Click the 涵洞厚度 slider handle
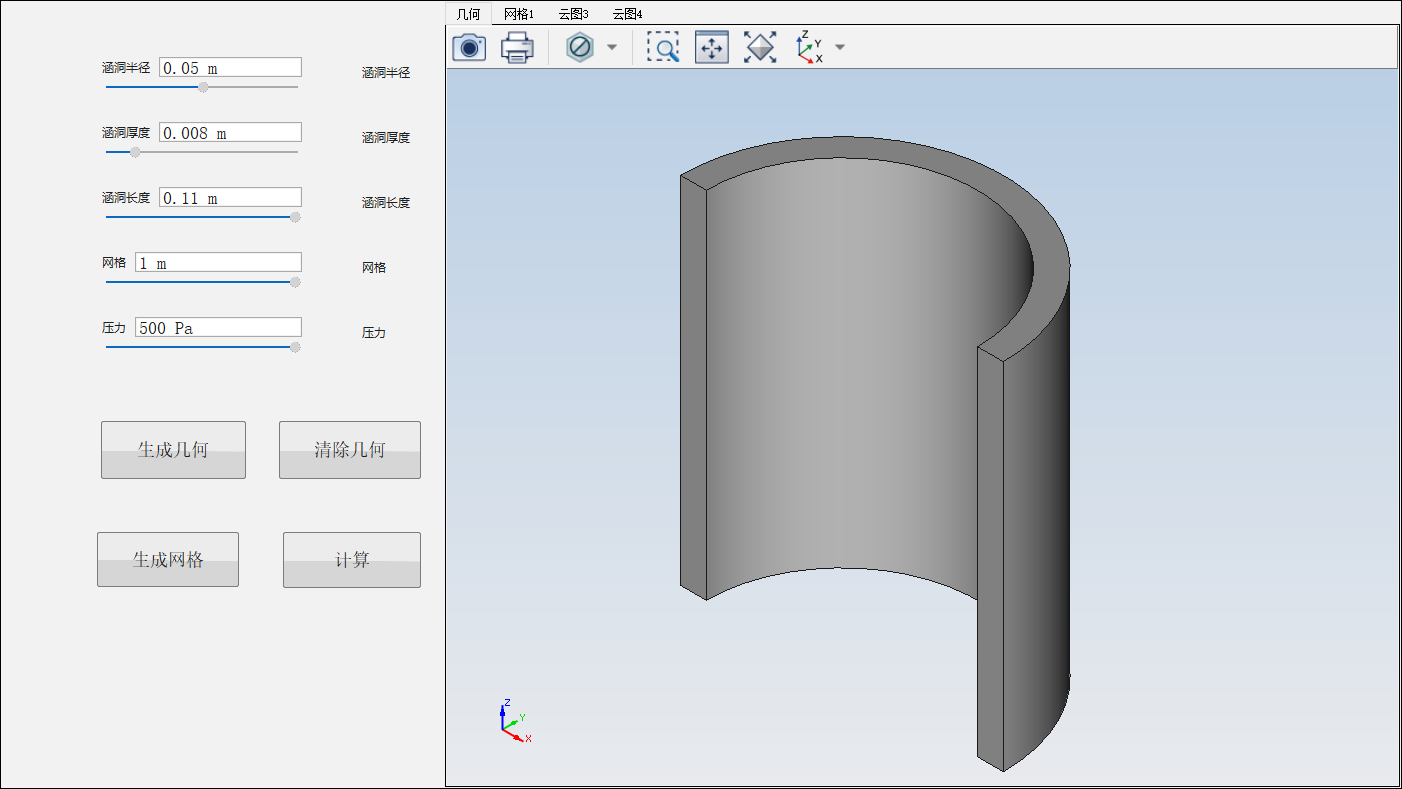Viewport: 1402px width, 789px height. pos(135,152)
